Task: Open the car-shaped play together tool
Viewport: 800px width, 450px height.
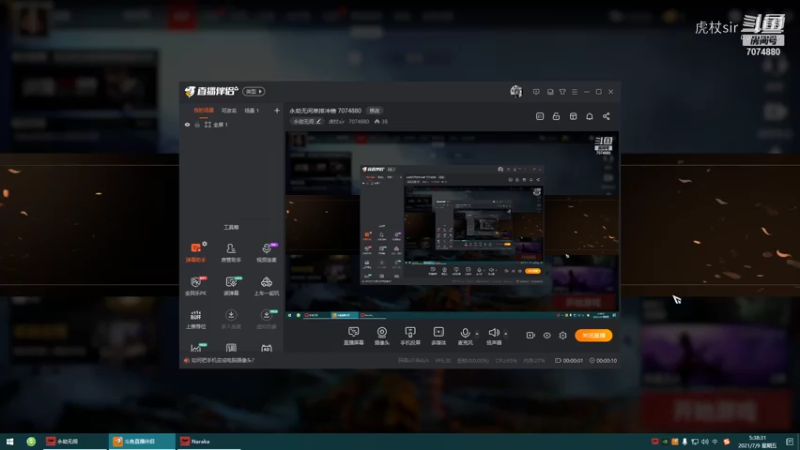Action: click(266, 286)
